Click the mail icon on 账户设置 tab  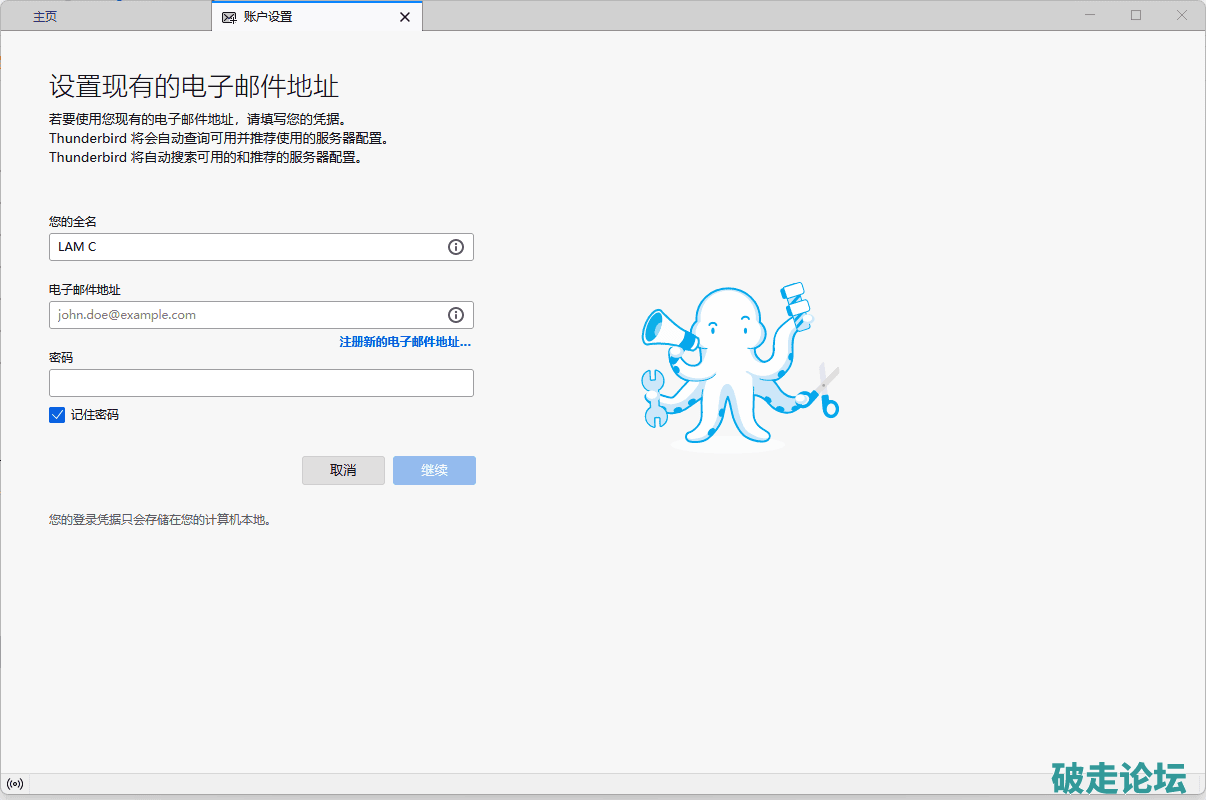pos(229,17)
